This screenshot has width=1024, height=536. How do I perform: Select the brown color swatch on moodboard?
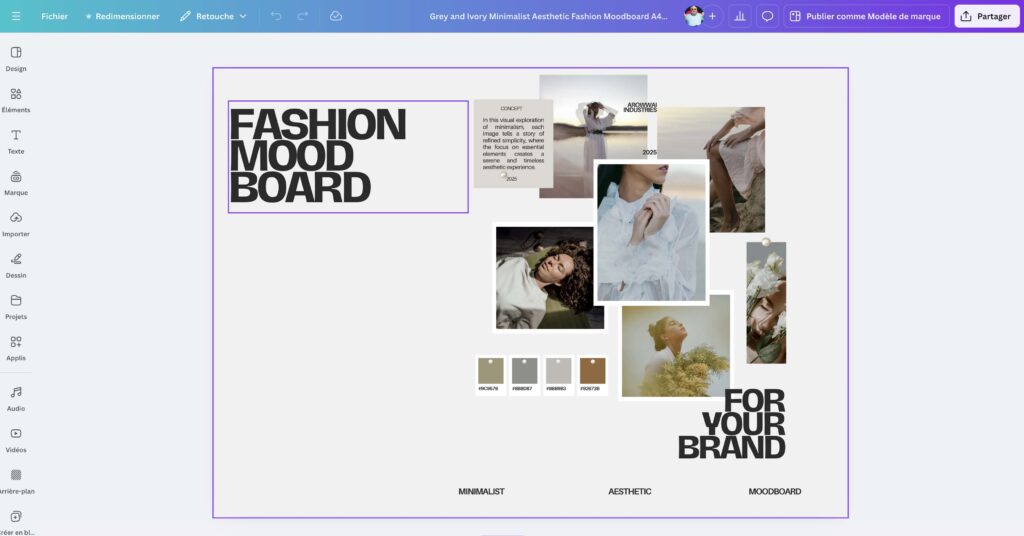tap(592, 371)
